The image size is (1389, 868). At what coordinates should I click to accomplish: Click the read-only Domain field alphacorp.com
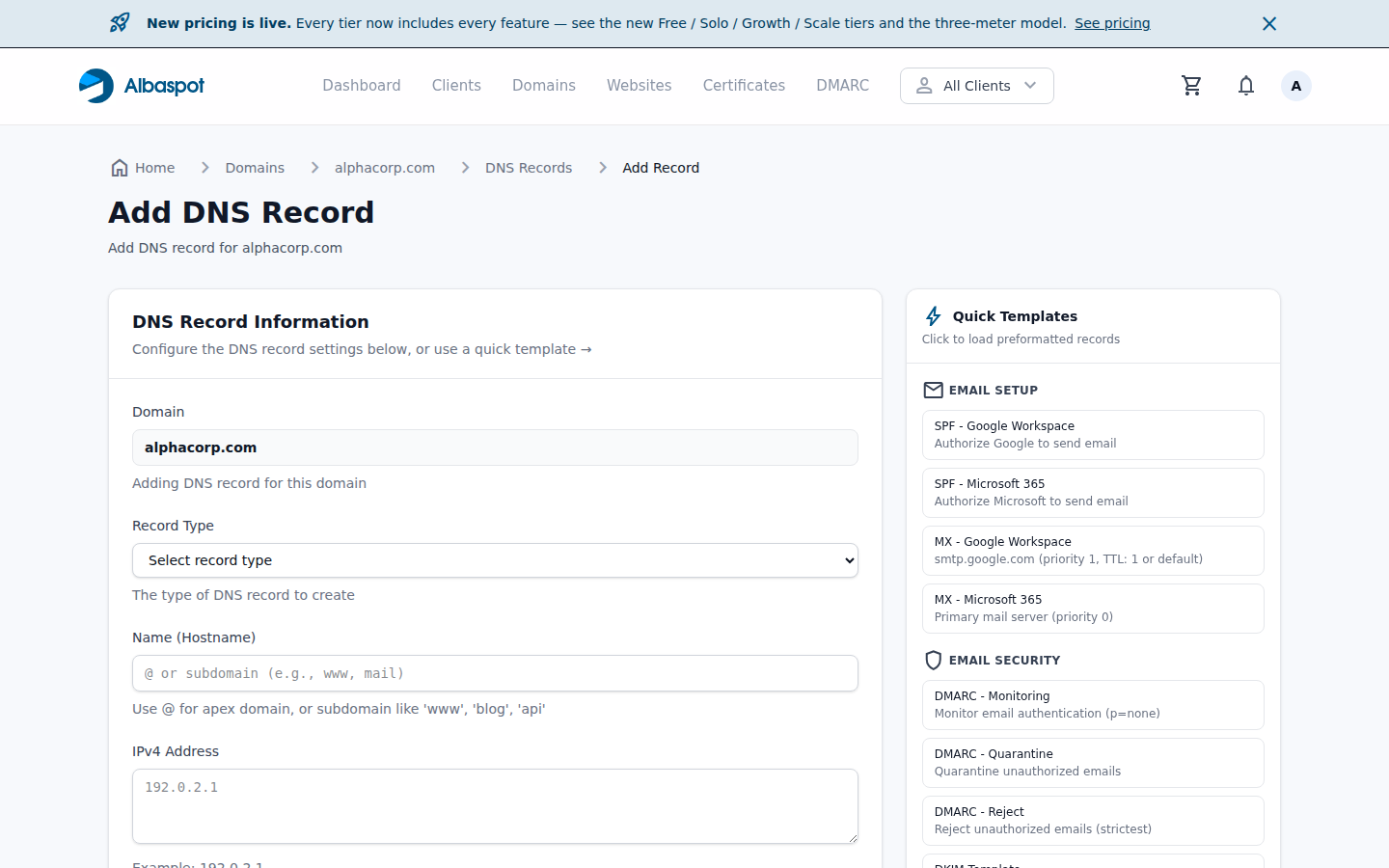(x=495, y=448)
